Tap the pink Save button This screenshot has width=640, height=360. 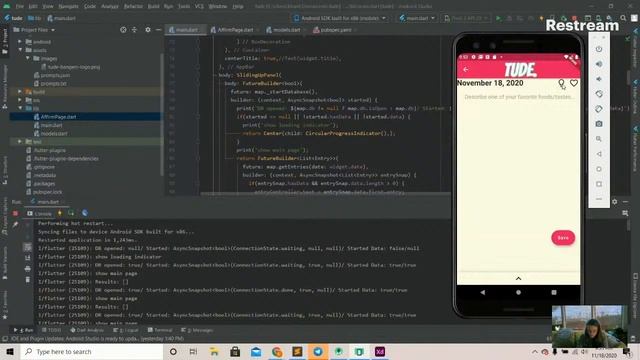point(563,238)
